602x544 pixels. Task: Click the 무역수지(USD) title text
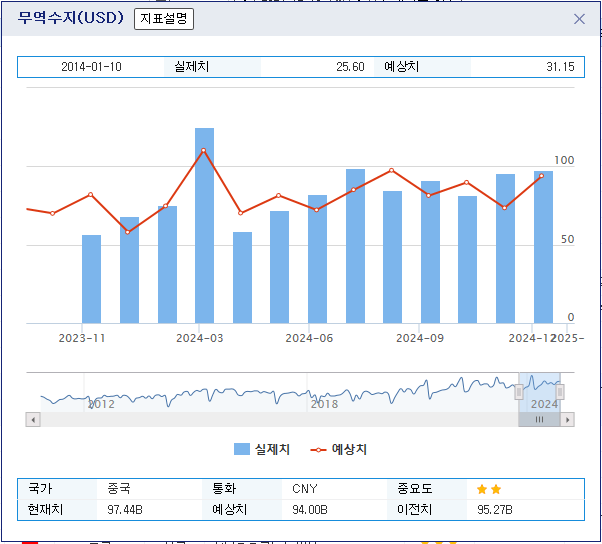71,18
